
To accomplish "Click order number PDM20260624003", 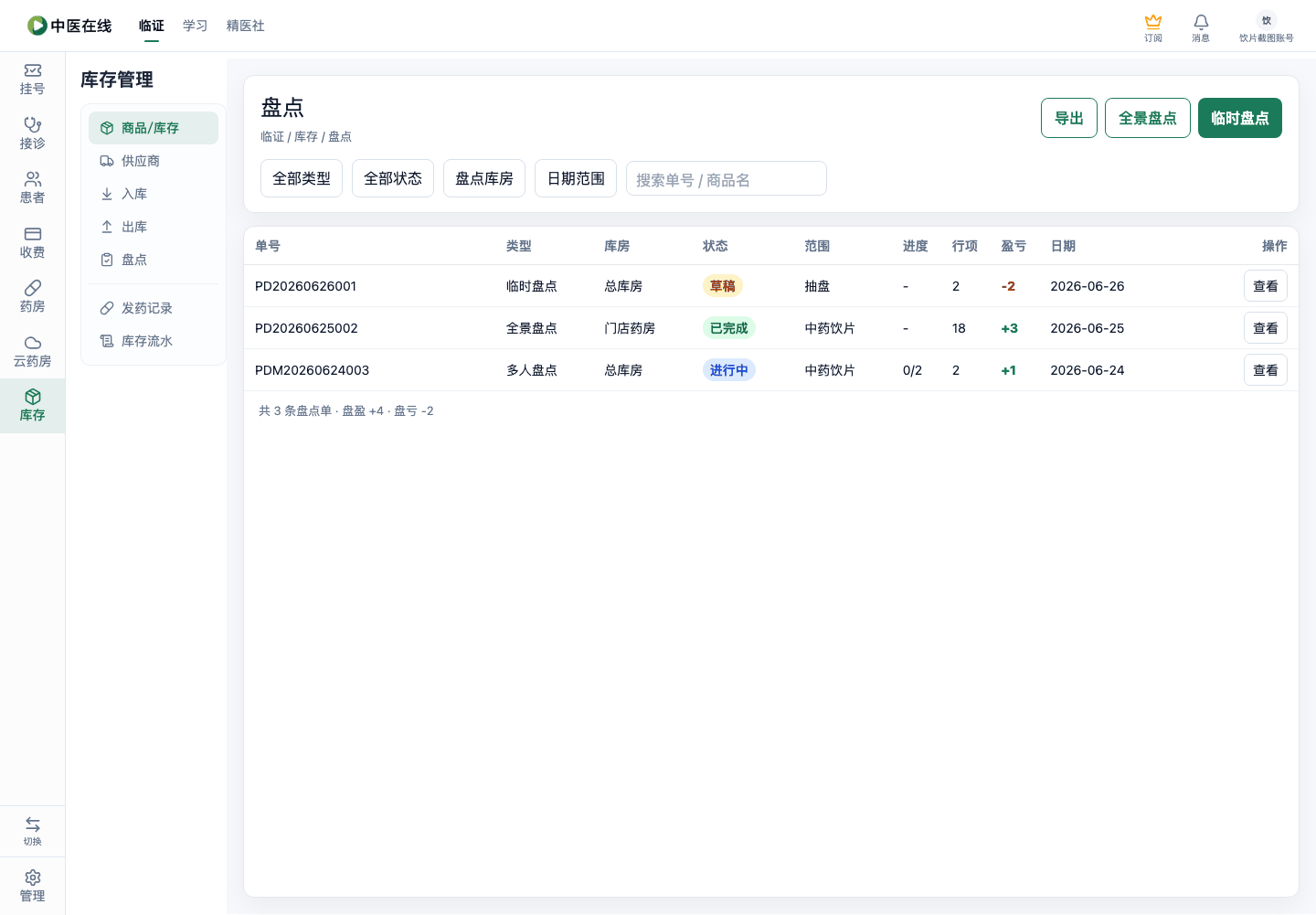I will pos(312,370).
